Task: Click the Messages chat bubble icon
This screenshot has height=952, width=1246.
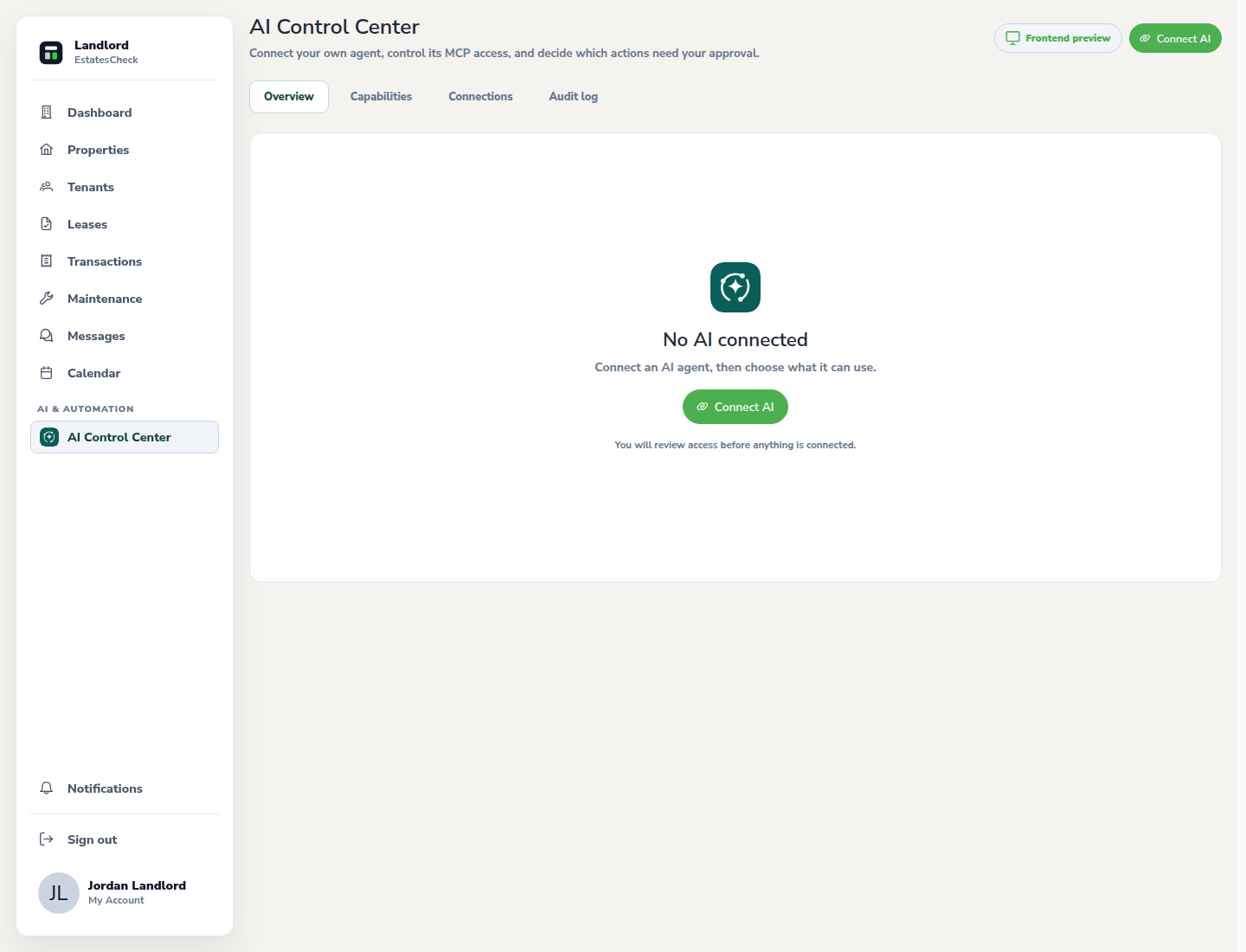Action: pyautogui.click(x=47, y=336)
